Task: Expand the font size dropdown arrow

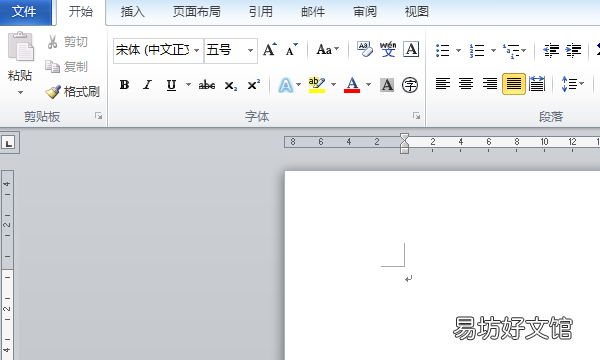Action: tap(250, 50)
